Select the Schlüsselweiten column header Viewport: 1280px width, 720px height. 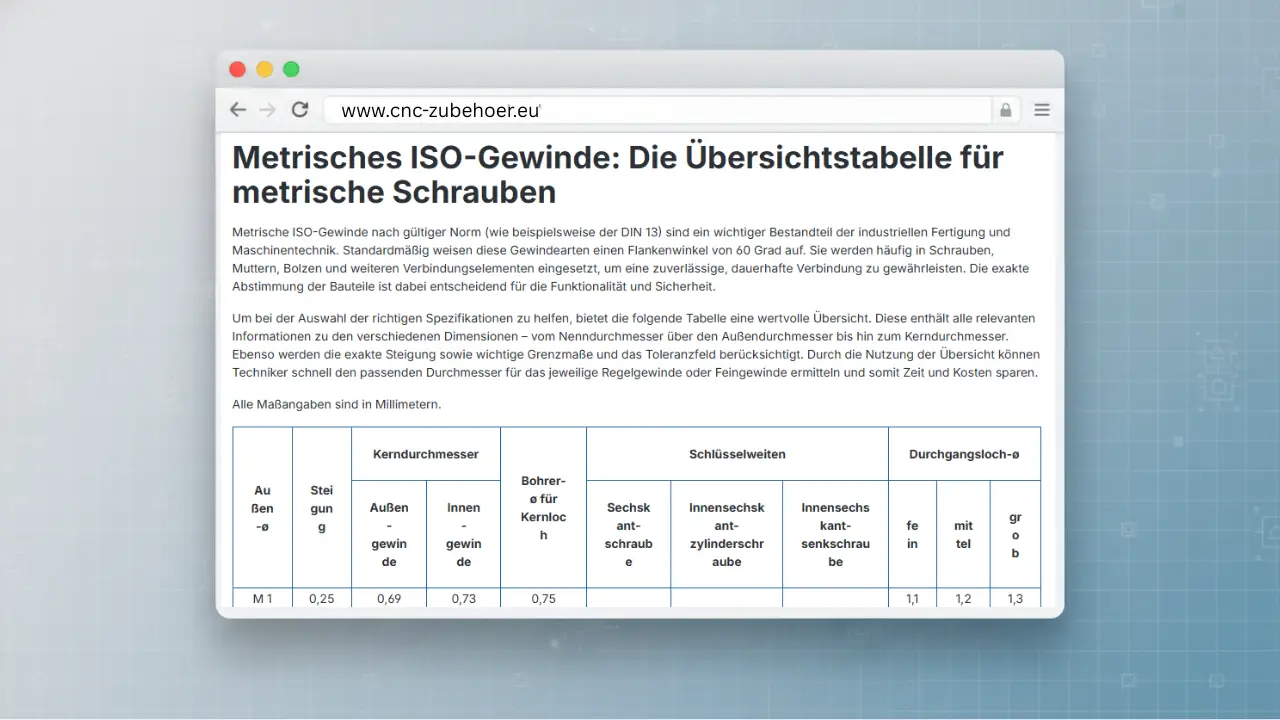pyautogui.click(x=737, y=454)
